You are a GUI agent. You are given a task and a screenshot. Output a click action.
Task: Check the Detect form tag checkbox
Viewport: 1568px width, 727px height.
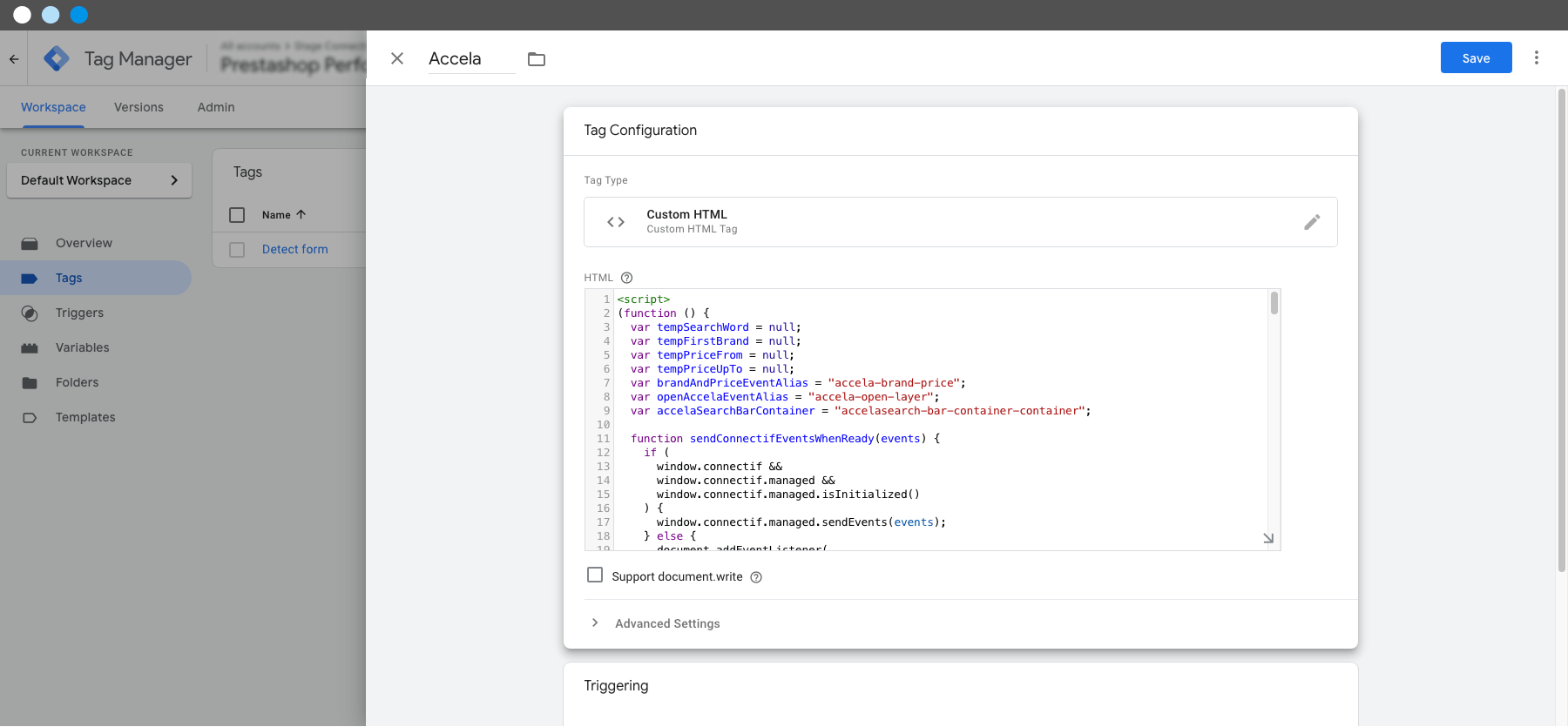[x=237, y=250]
